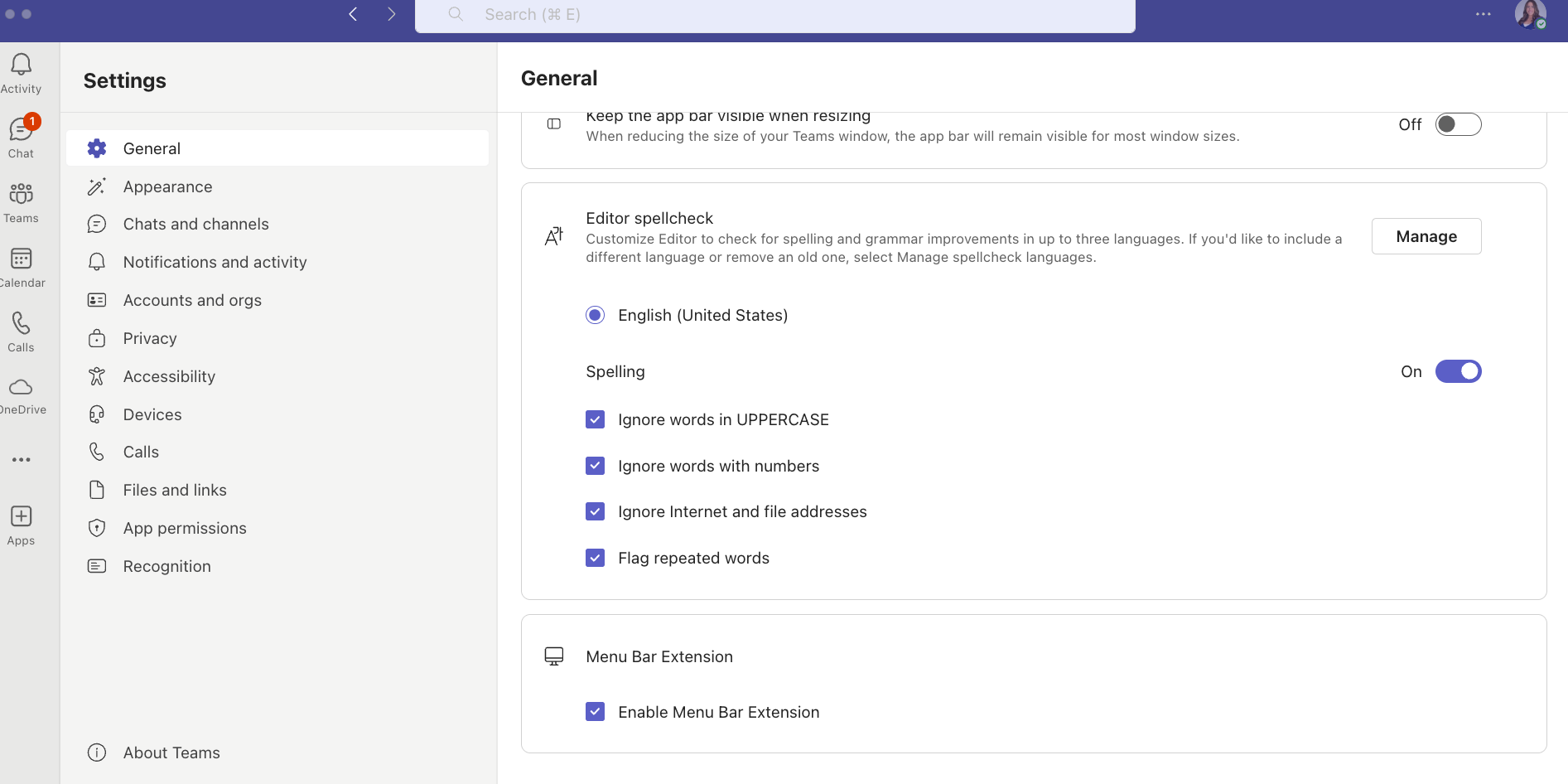Open the Apps plus icon
The image size is (1568, 784).
coord(22,517)
